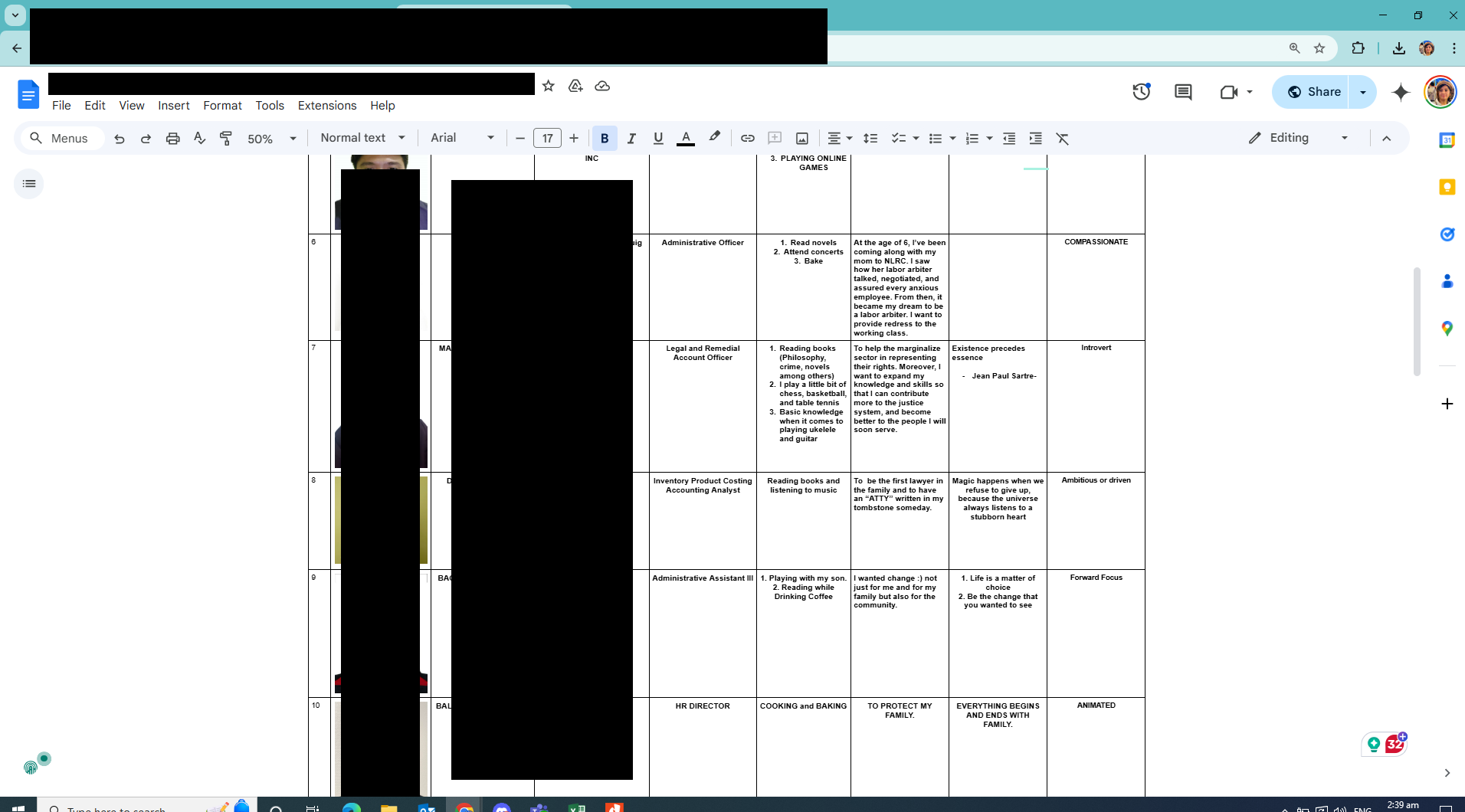This screenshot has height=812, width=1465.
Task: Open Gemini assistant sparkle icon
Action: pyautogui.click(x=1401, y=92)
